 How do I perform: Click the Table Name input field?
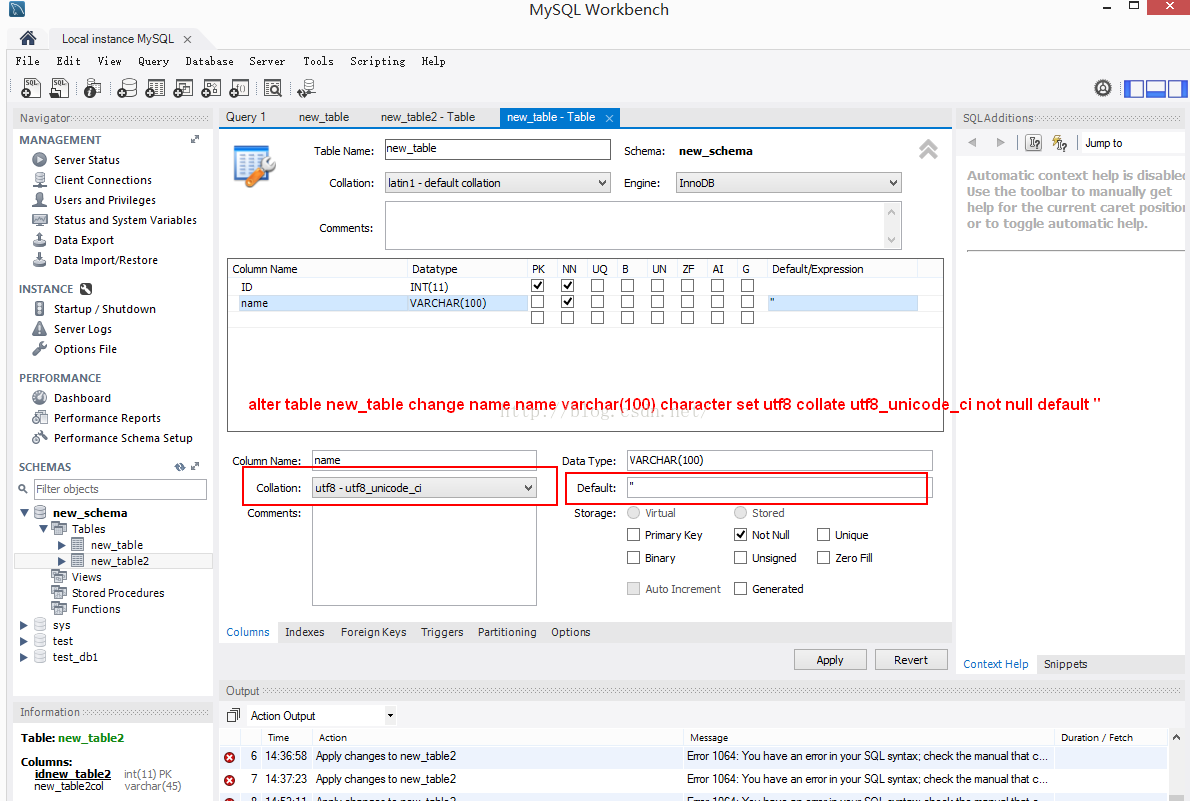tap(498, 149)
